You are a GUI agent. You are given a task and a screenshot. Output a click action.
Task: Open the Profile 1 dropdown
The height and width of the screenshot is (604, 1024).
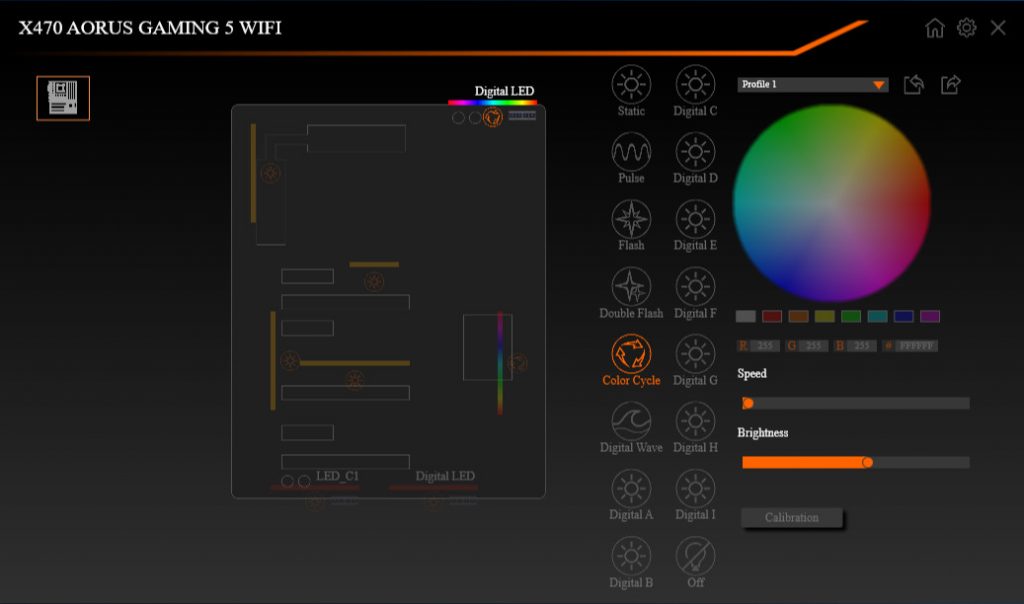point(812,84)
